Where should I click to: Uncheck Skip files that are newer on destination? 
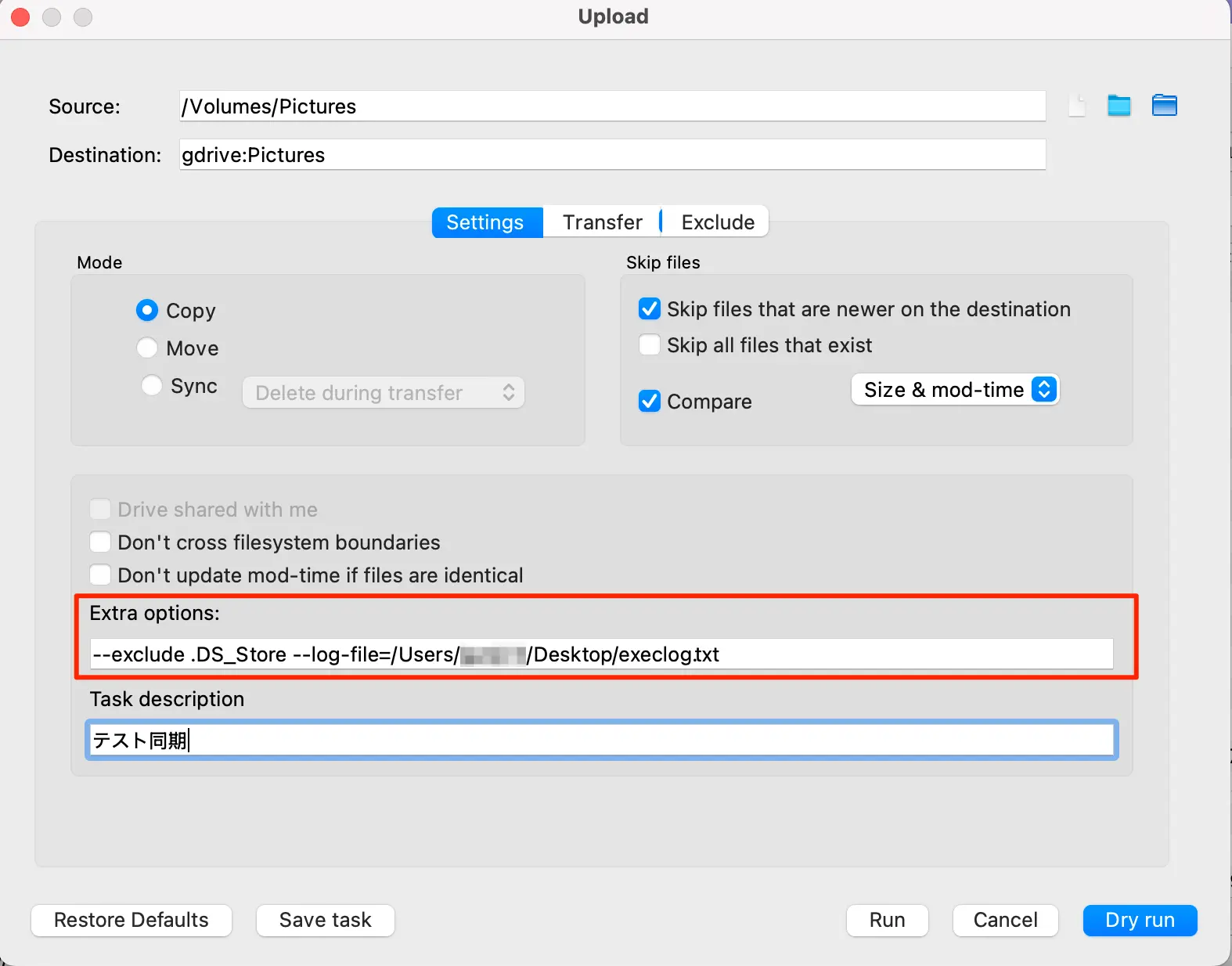pyautogui.click(x=650, y=309)
